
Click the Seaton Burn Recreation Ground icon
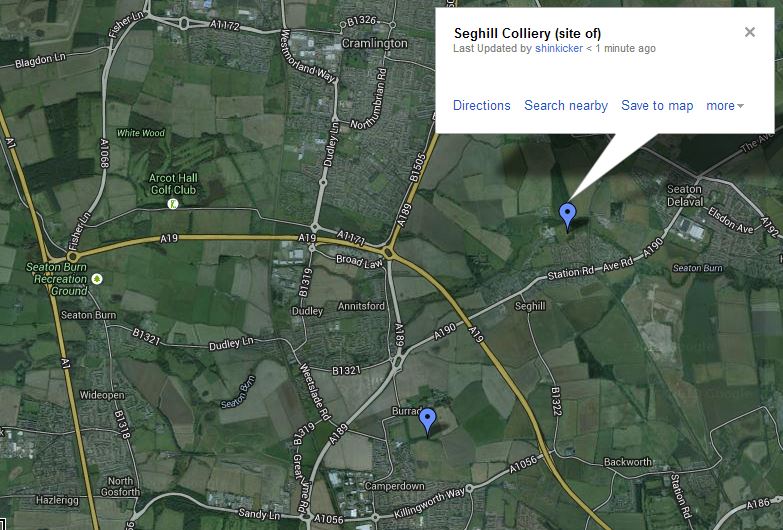coord(98,278)
